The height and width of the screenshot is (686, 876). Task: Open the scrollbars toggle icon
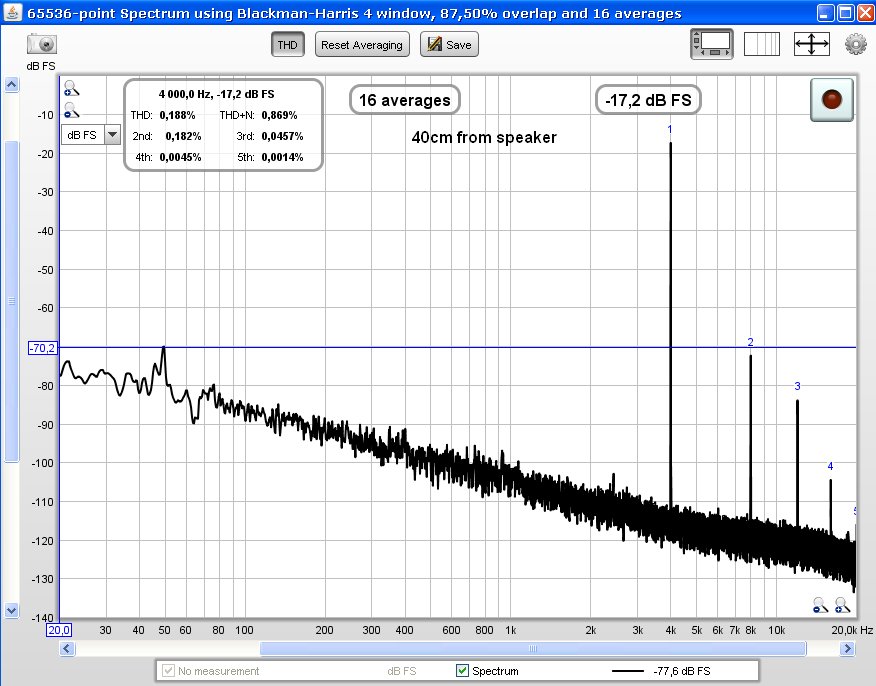click(x=712, y=44)
